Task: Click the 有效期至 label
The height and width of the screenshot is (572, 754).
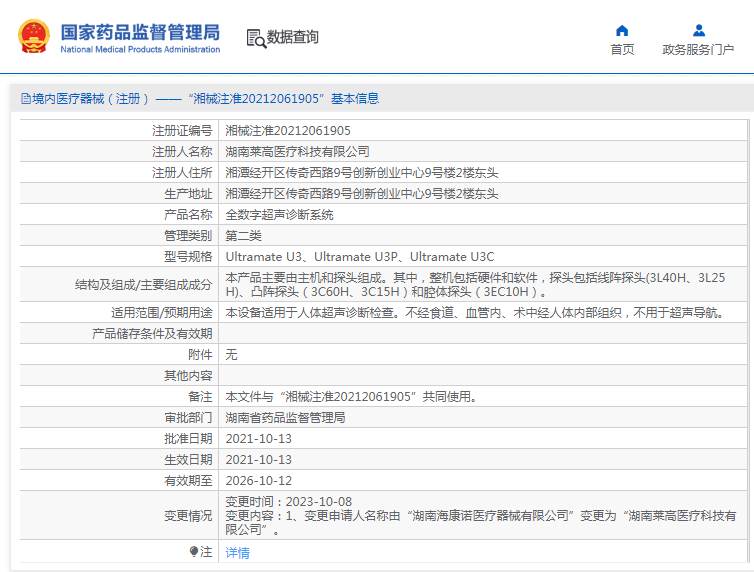Action: (x=188, y=481)
